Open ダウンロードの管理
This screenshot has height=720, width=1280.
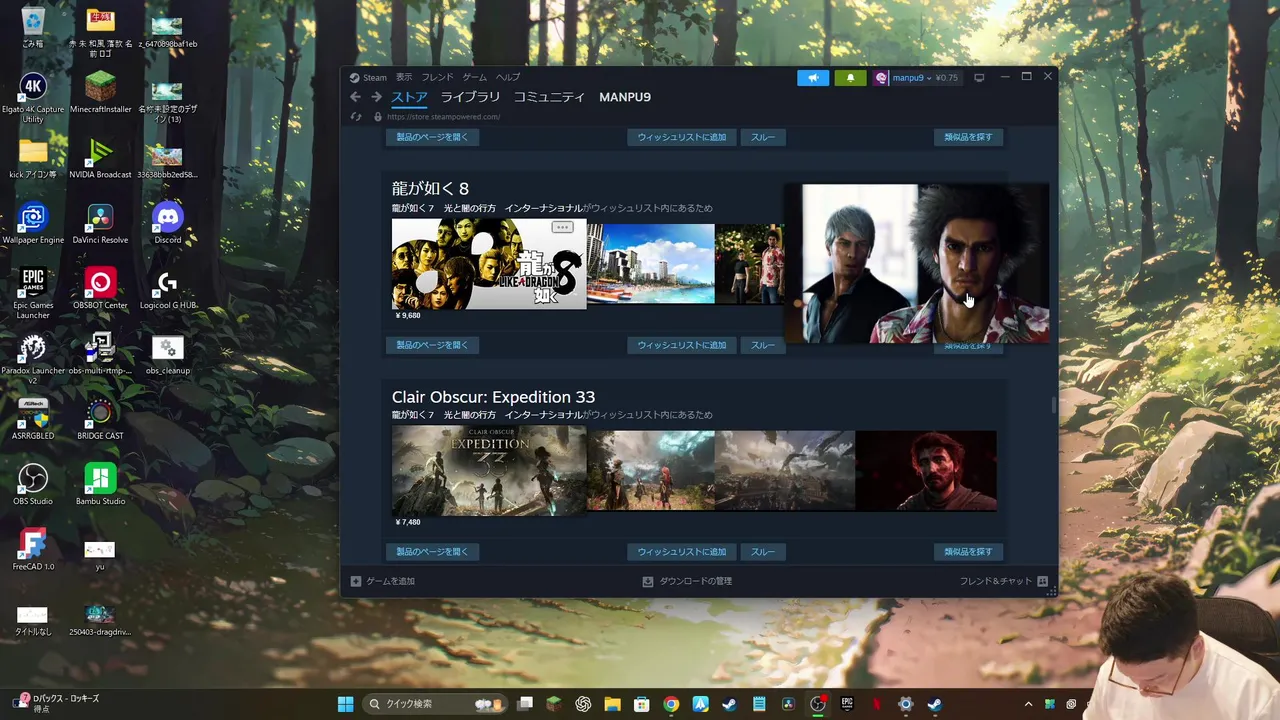point(687,581)
